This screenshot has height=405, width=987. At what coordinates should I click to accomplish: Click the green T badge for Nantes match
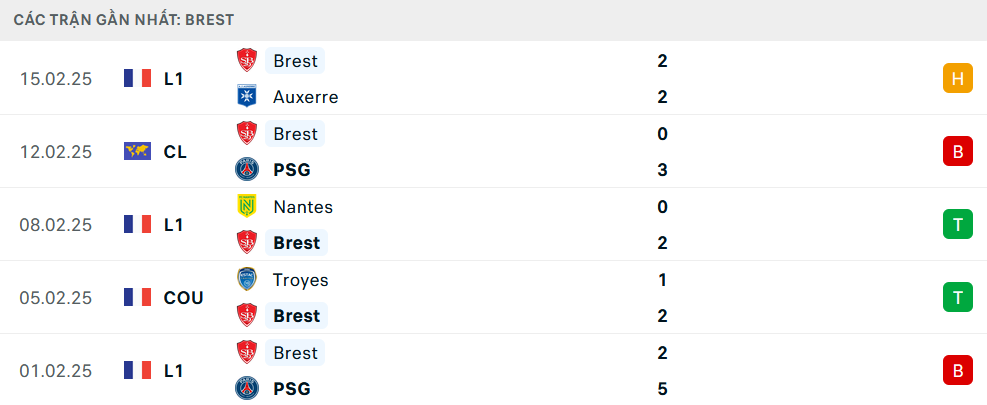(957, 225)
